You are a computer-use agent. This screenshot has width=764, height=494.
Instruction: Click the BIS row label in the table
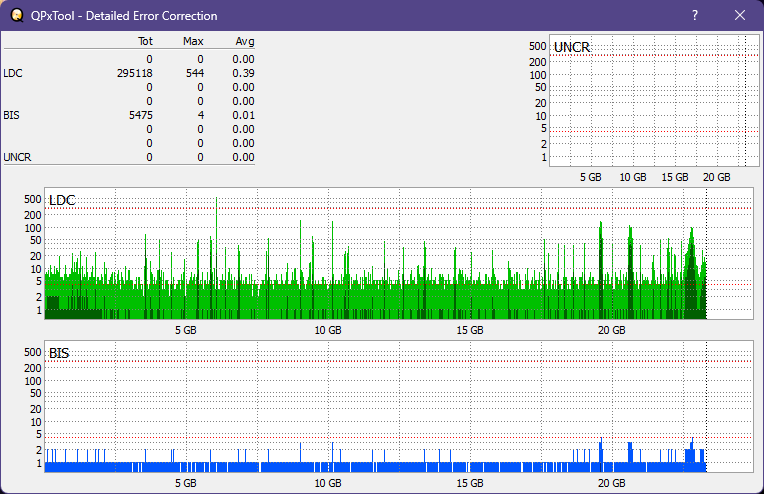(x=11, y=115)
